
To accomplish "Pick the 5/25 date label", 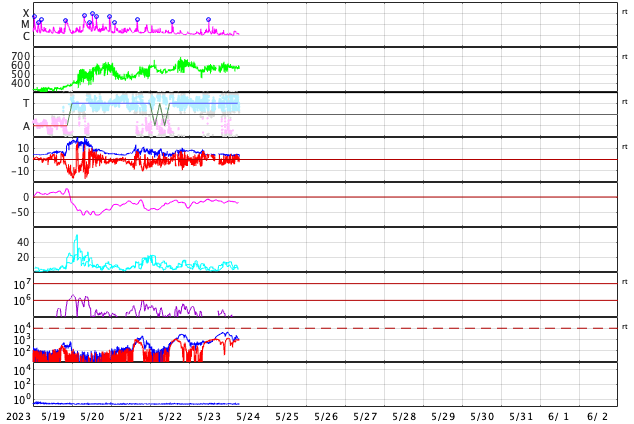I will [x=287, y=416].
